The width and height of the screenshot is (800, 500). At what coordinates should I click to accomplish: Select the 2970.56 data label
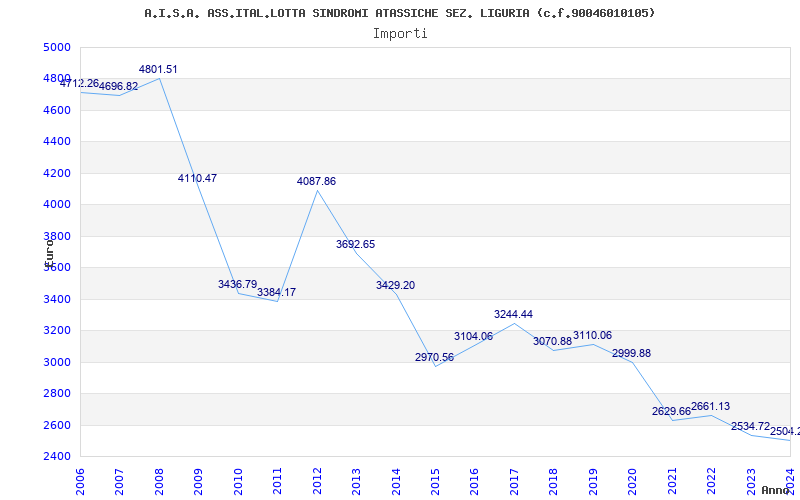coord(434,357)
